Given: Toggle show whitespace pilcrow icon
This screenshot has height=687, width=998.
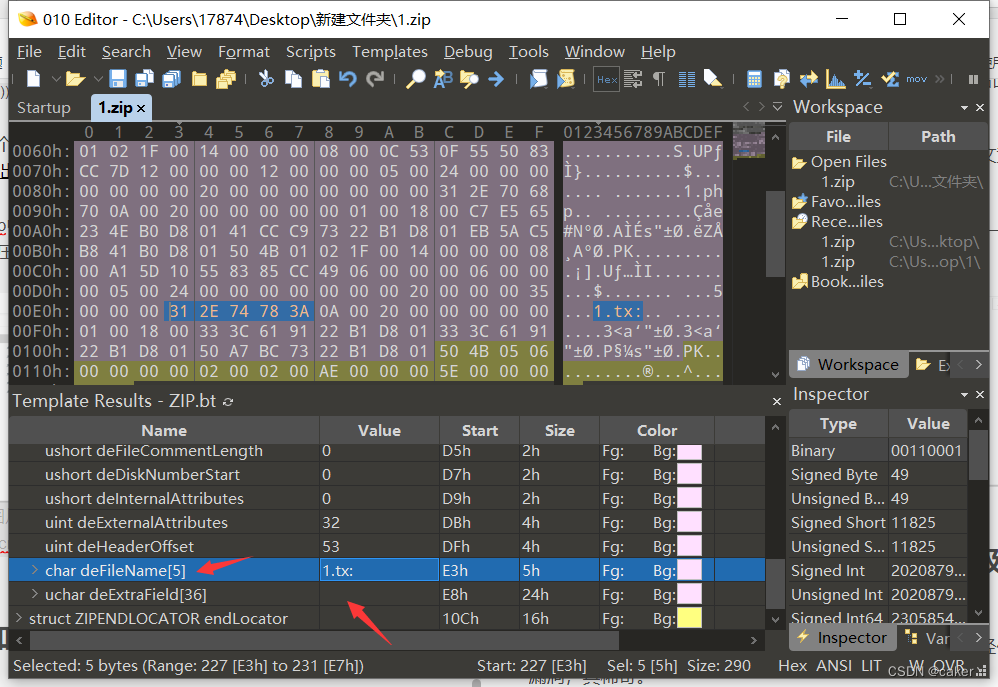Looking at the screenshot, I should (x=659, y=79).
